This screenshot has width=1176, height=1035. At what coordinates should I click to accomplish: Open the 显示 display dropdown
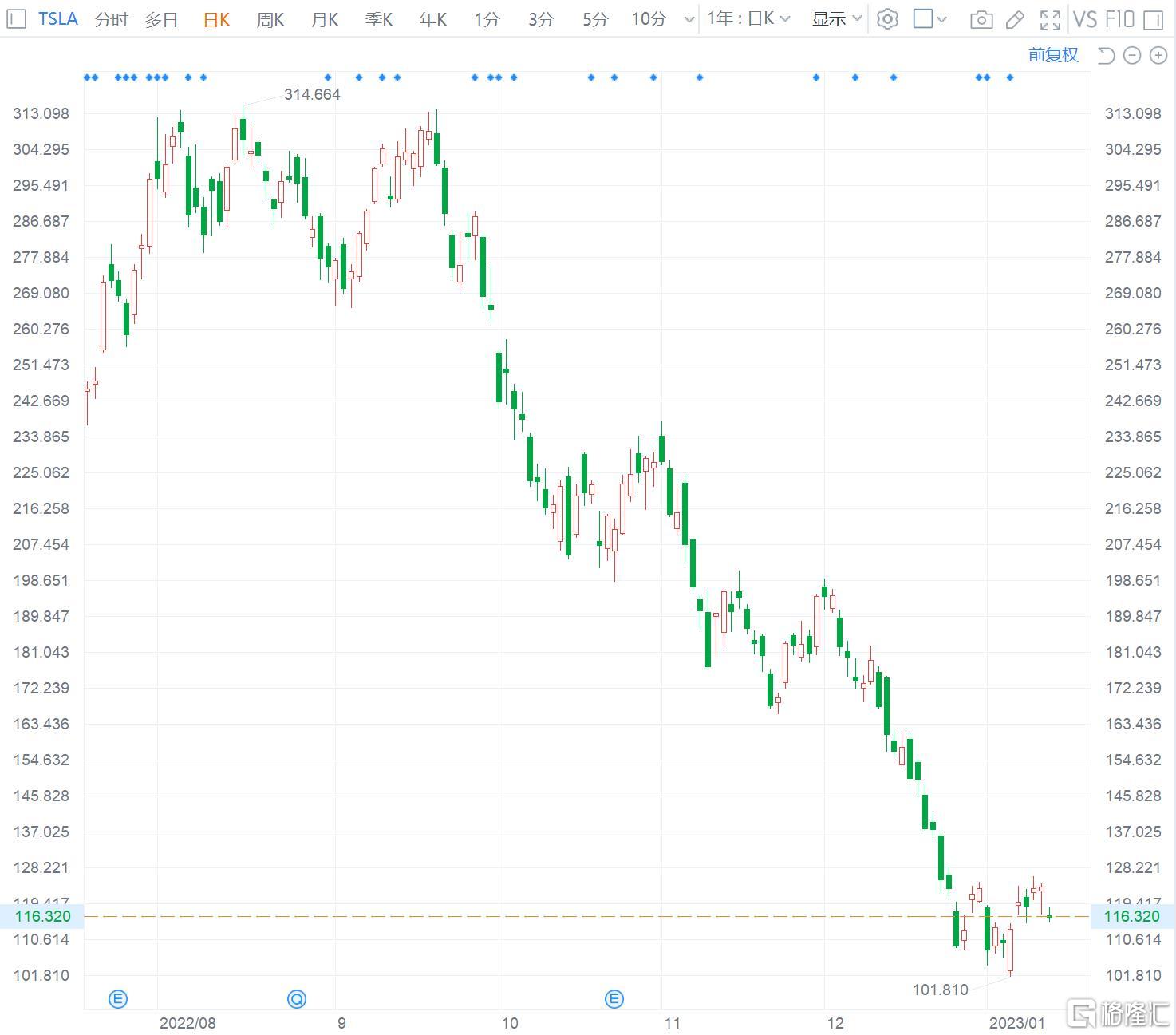(837, 18)
